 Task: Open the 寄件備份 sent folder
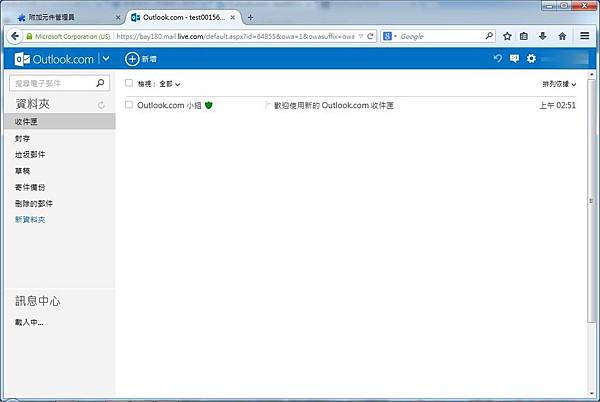pos(30,187)
